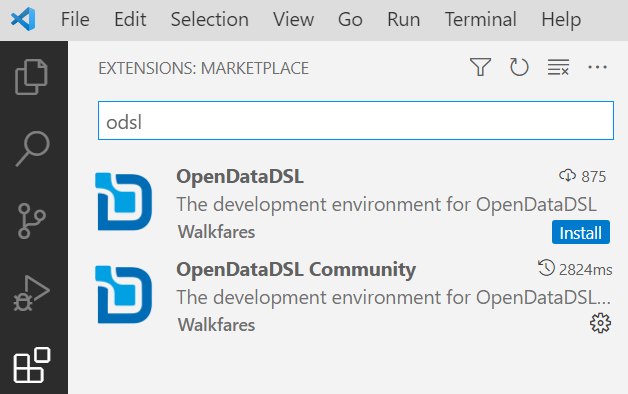
Task: Open the File menu
Action: 75,19
